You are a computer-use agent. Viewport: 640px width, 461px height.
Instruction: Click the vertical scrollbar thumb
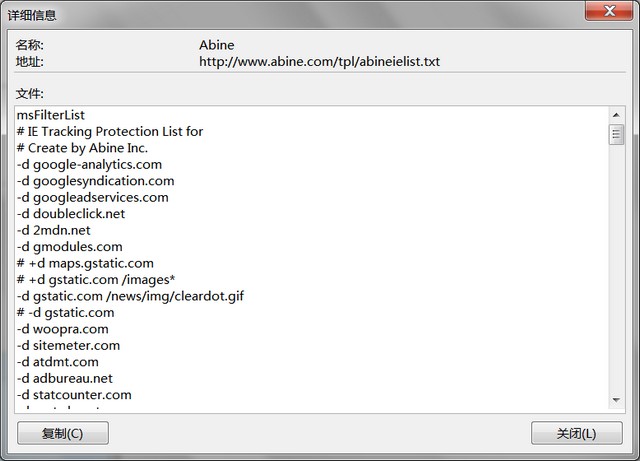[616, 134]
